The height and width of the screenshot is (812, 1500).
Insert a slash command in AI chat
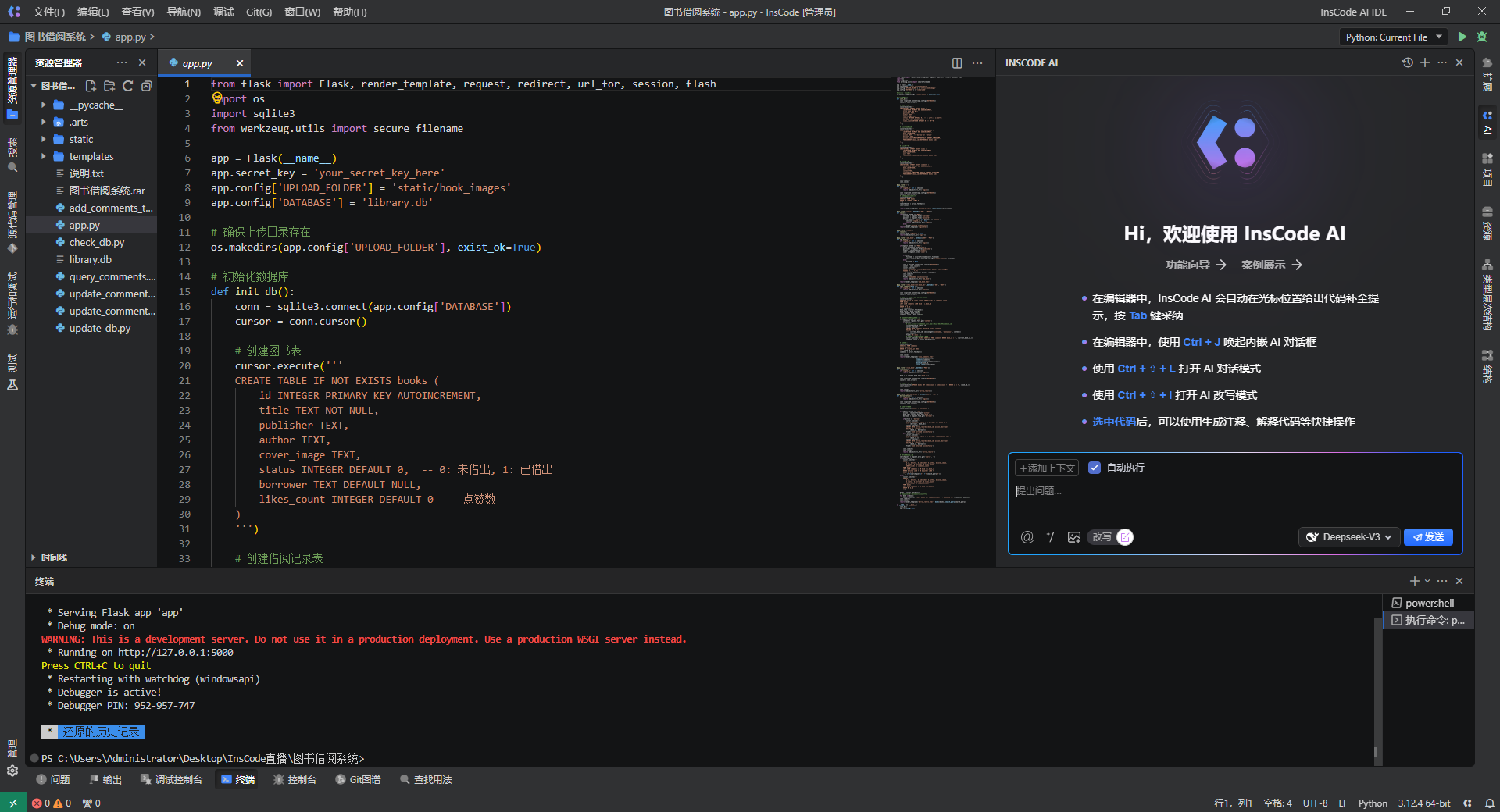pos(1051,537)
